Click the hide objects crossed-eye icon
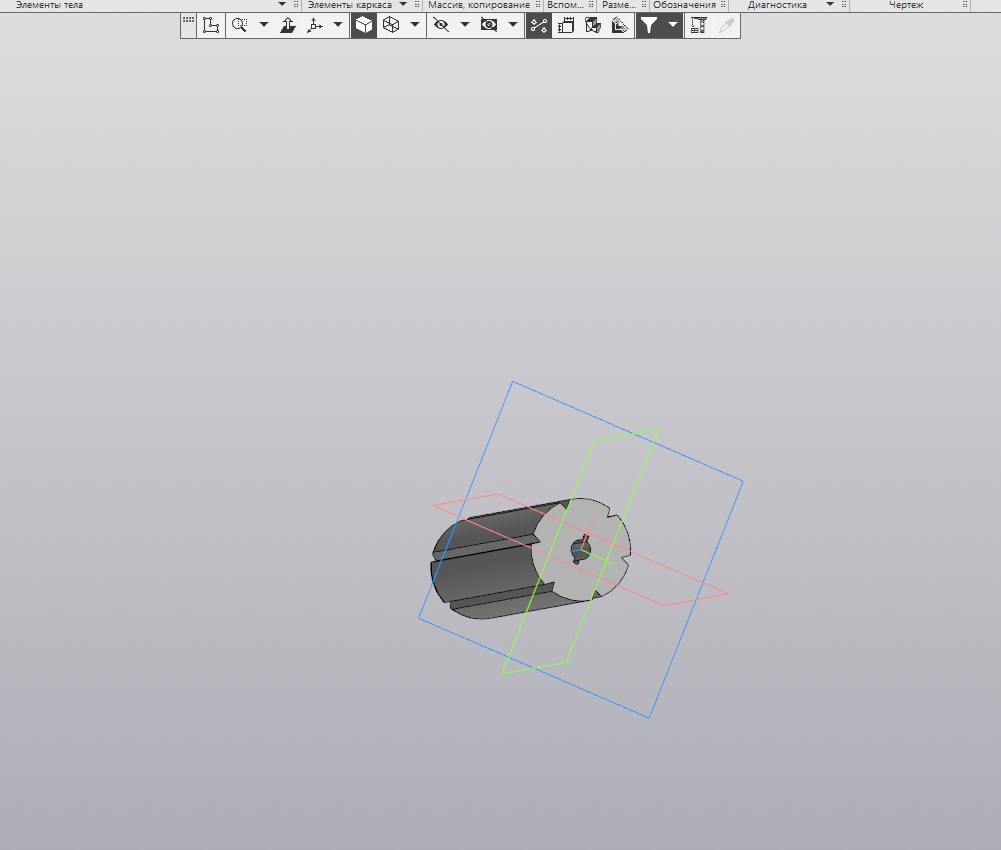Image resolution: width=1001 pixels, height=850 pixels. pos(441,26)
